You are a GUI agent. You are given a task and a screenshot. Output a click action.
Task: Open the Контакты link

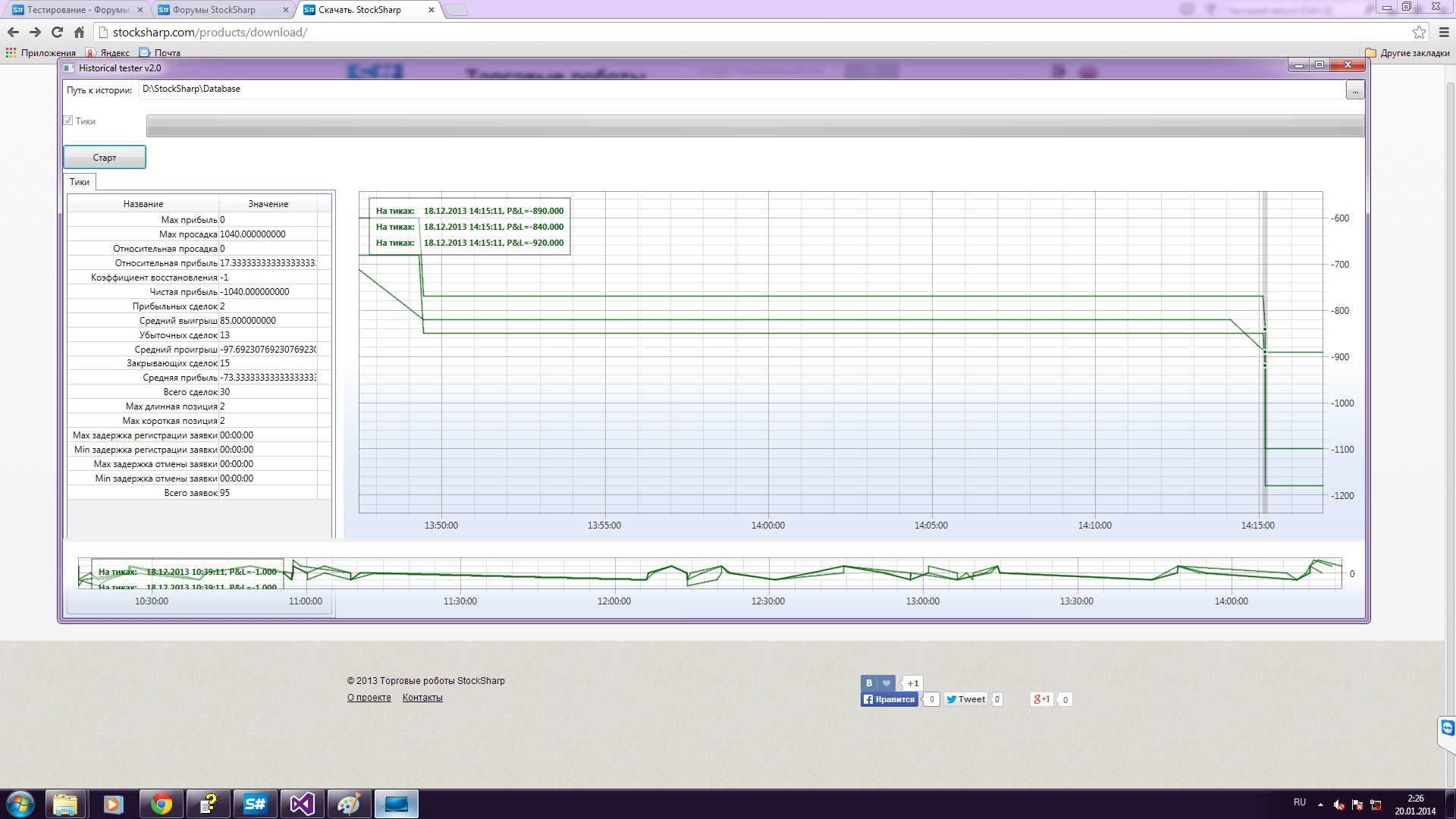click(422, 698)
